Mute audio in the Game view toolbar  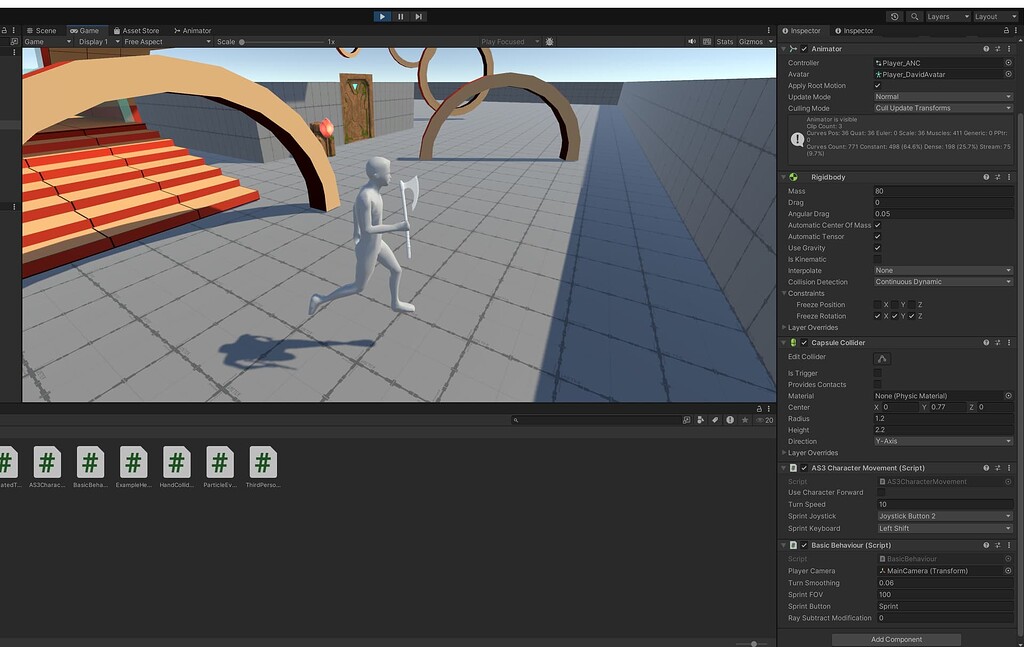(691, 42)
